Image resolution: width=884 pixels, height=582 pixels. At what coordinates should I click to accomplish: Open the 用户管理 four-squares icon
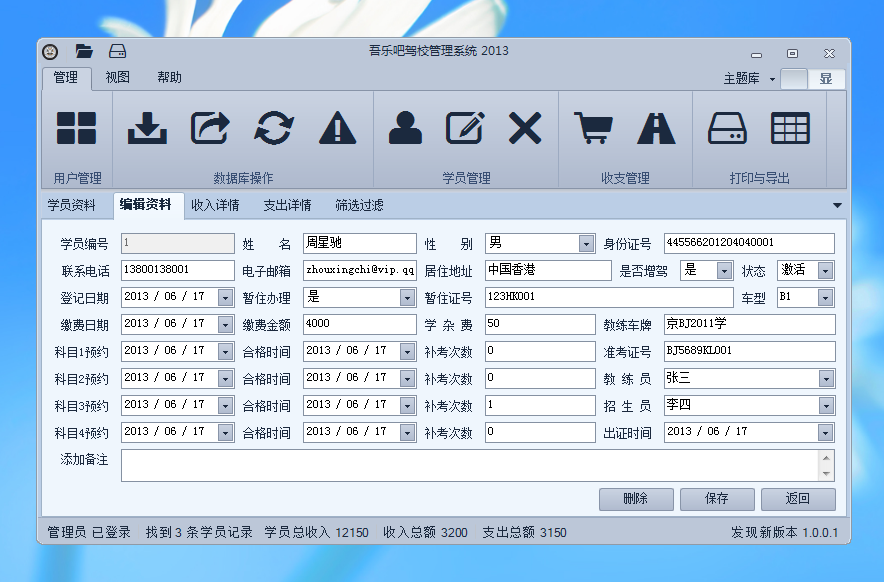point(77,128)
